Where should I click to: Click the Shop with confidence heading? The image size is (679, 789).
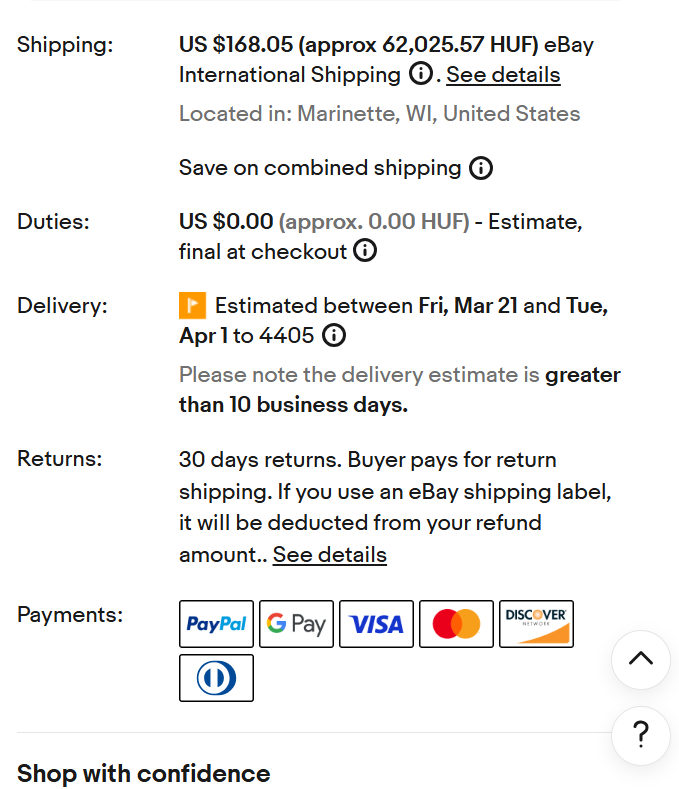[143, 773]
